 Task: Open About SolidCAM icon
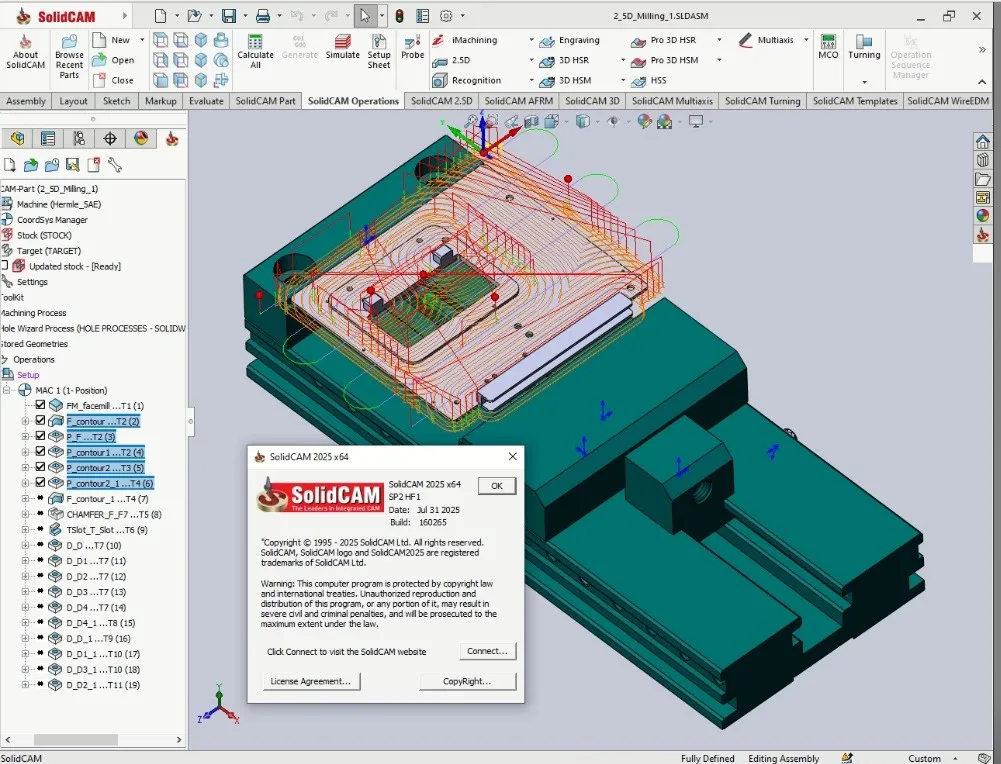click(x=26, y=51)
